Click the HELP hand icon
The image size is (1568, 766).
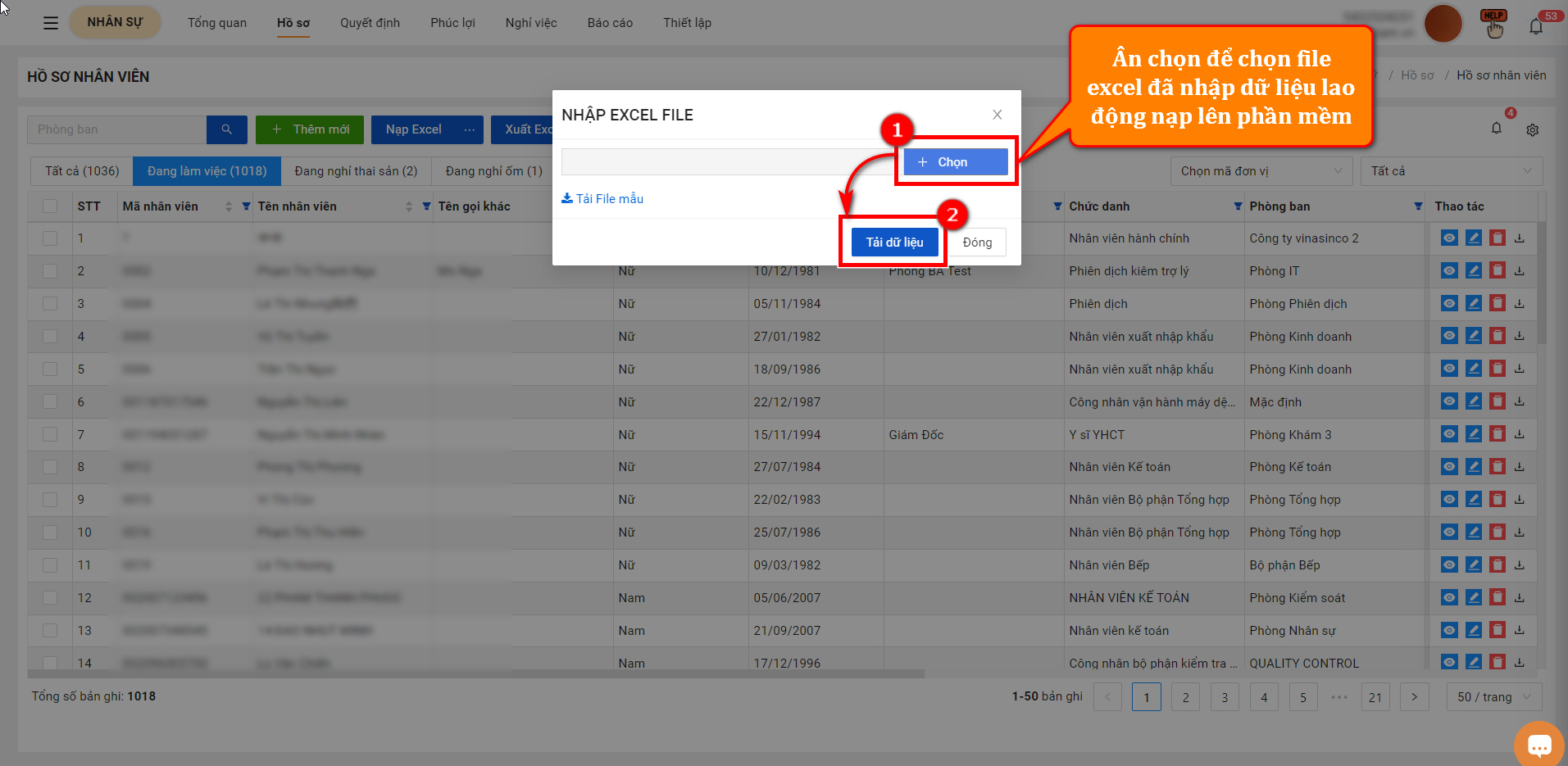tap(1494, 24)
